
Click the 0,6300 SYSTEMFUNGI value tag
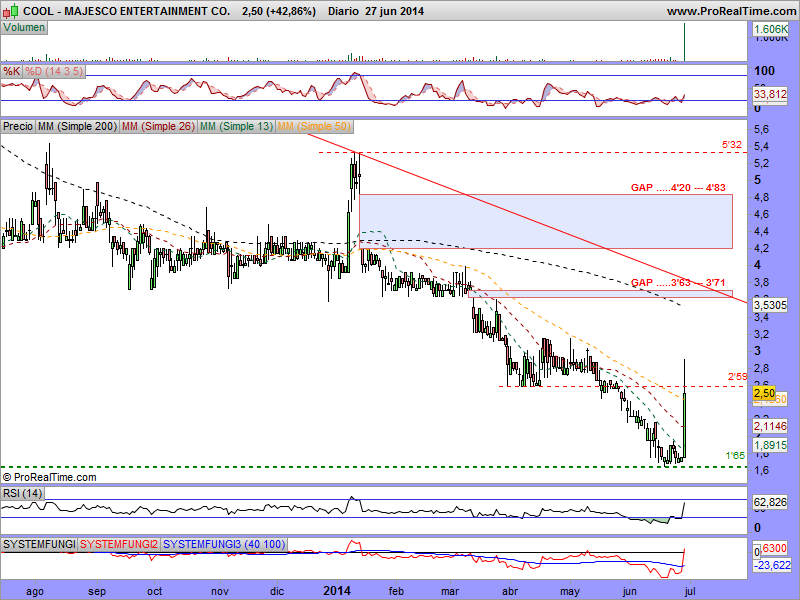tap(774, 548)
